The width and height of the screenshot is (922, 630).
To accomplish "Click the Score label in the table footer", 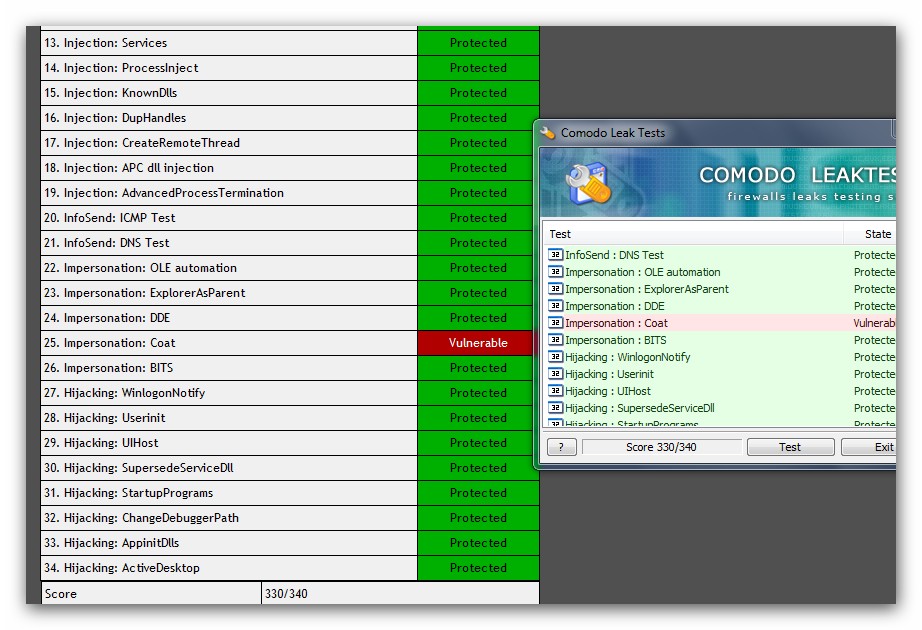I will tap(61, 594).
